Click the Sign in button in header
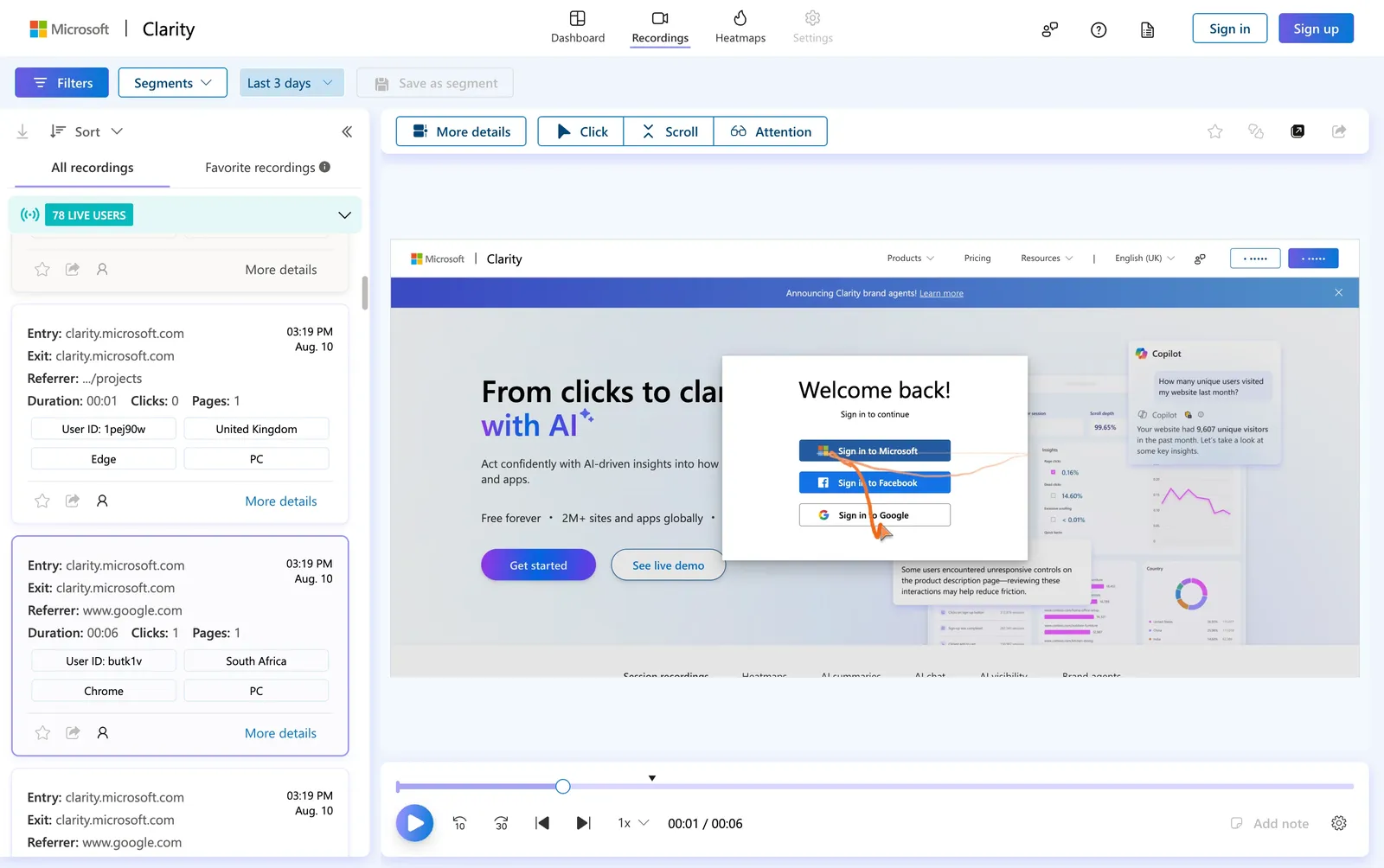This screenshot has height=868, width=1384. 1229,29
